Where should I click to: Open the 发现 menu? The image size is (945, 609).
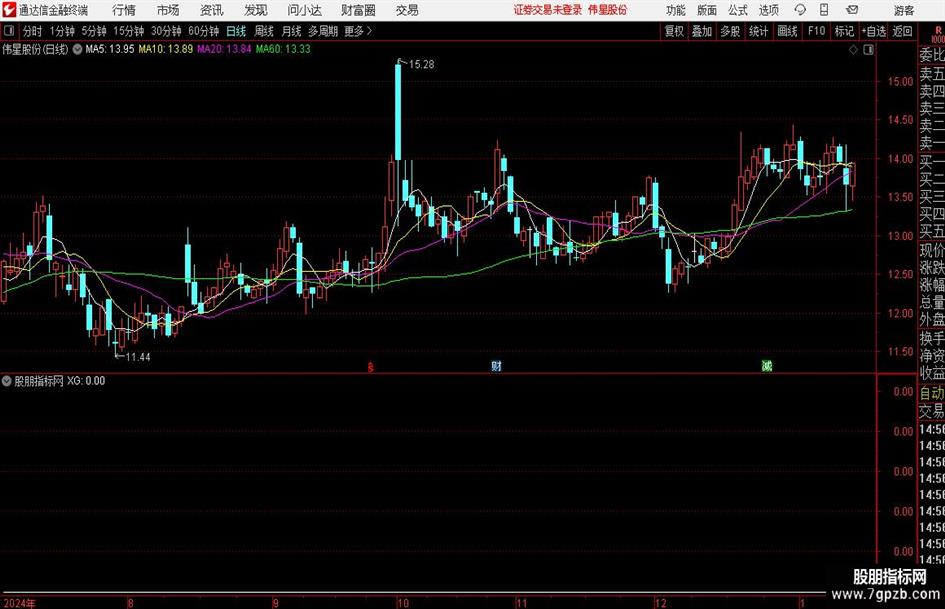pyautogui.click(x=256, y=10)
